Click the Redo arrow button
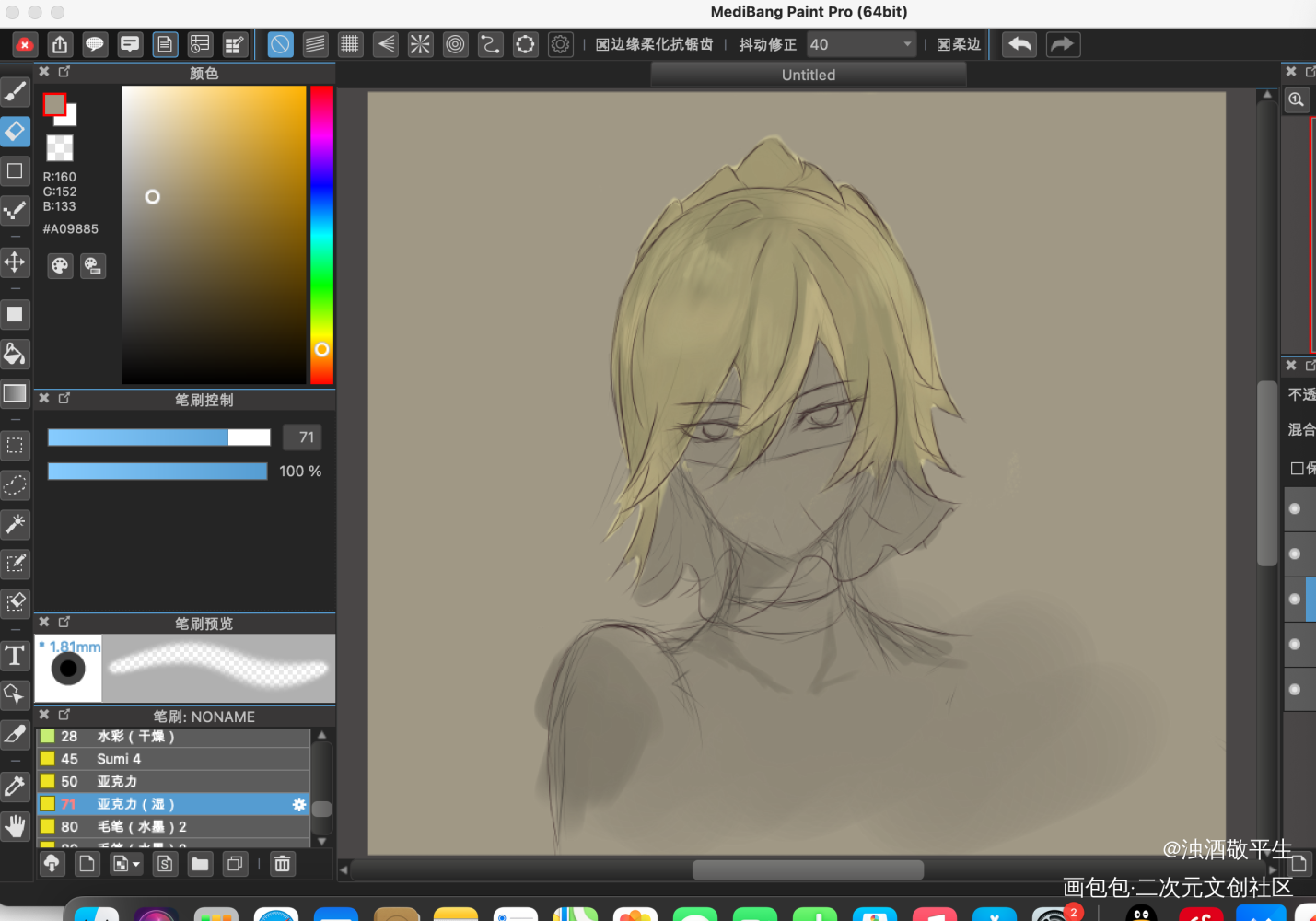This screenshot has width=1316, height=921. click(1063, 44)
